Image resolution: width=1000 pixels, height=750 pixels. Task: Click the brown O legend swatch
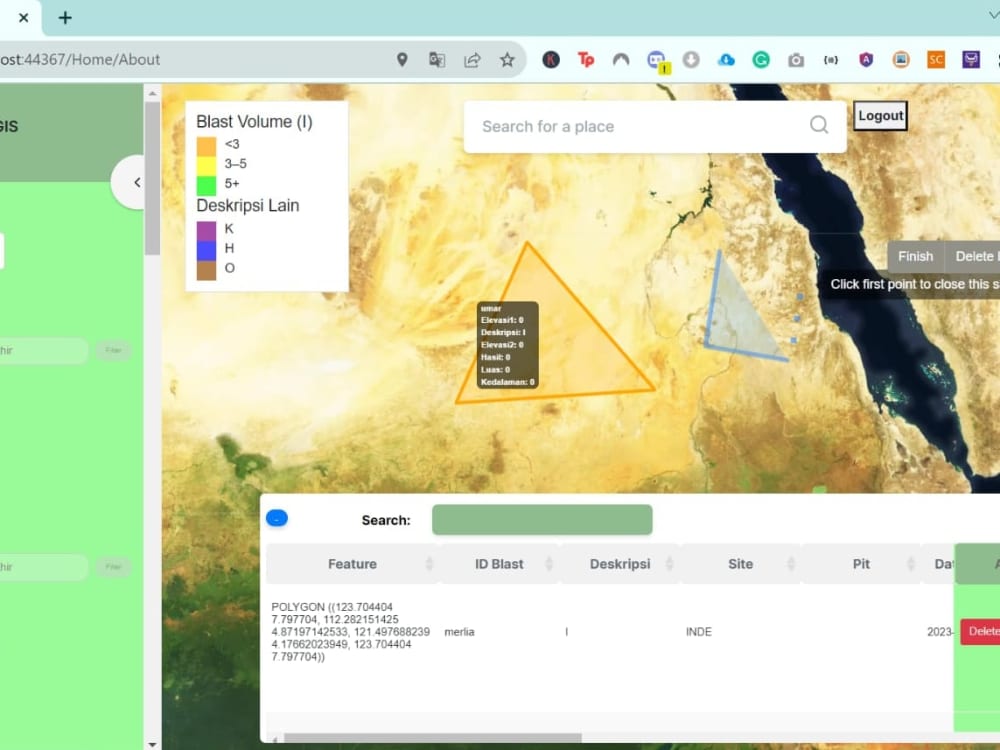(x=206, y=270)
